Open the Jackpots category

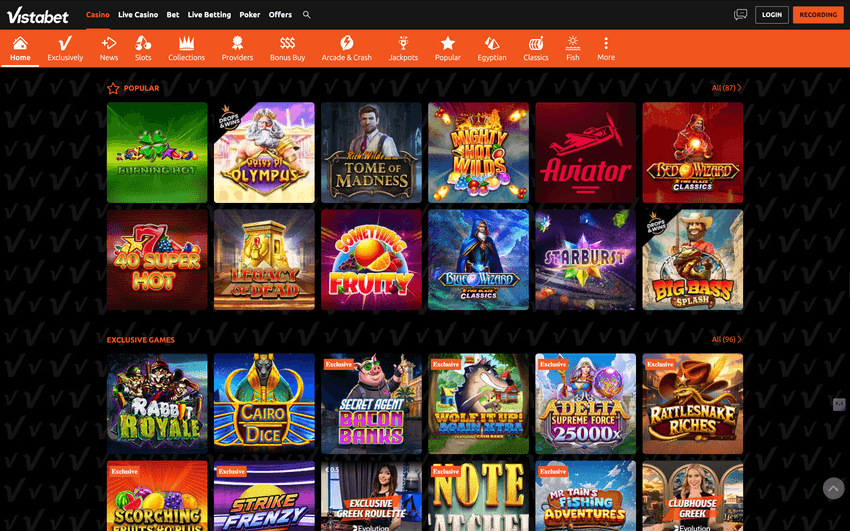tap(403, 49)
